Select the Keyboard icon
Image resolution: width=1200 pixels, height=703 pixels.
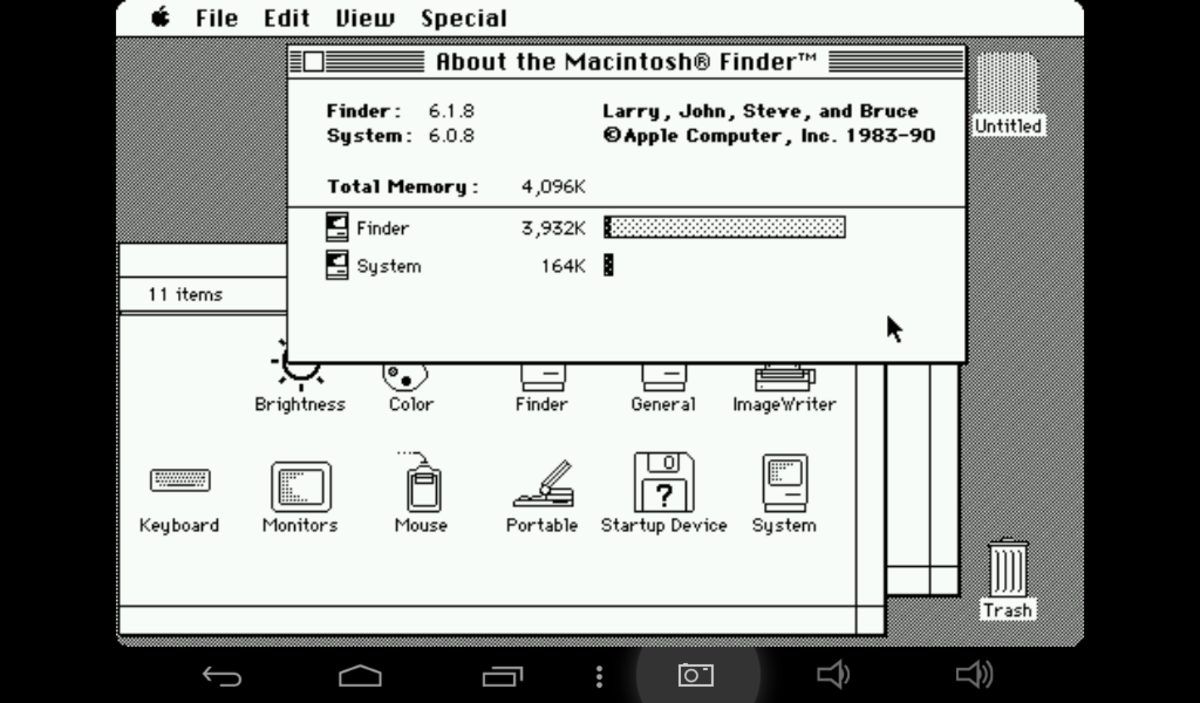coord(180,481)
